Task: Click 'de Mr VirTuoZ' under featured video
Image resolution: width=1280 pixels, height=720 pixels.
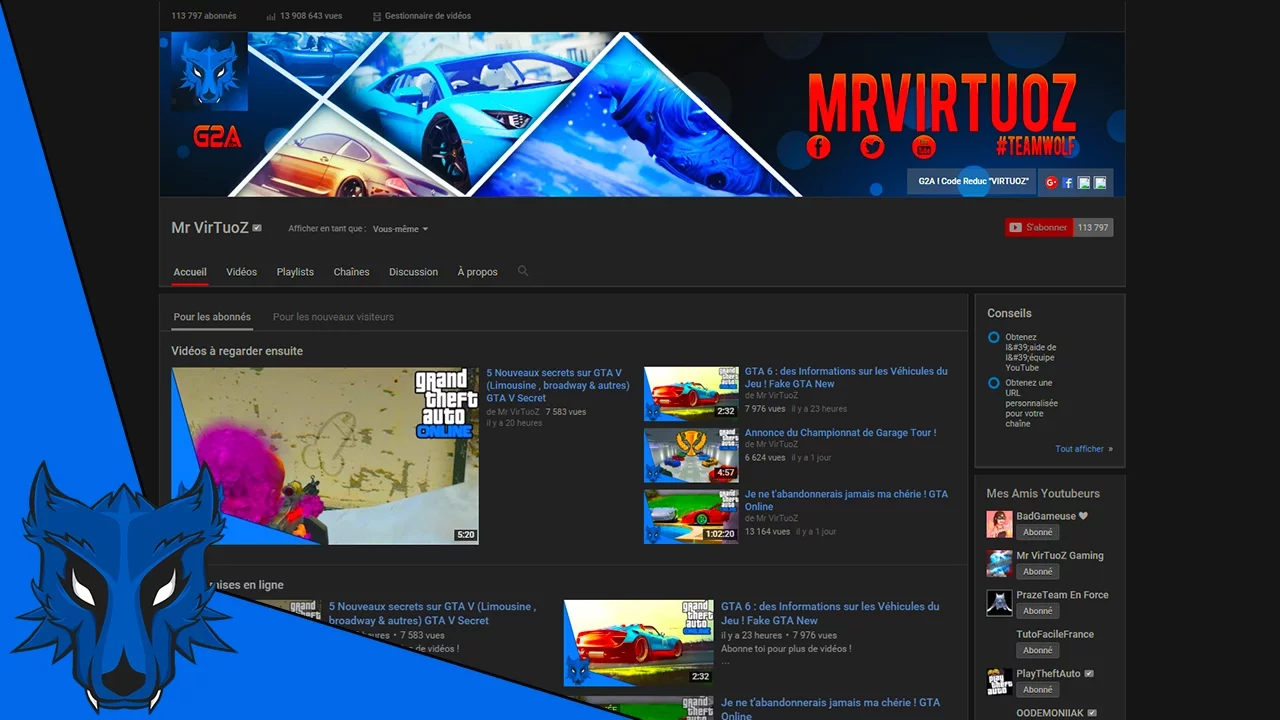Action: click(x=513, y=411)
